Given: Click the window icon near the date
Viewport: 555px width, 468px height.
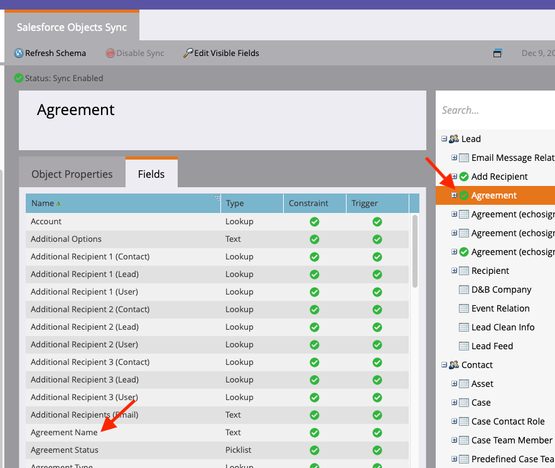Looking at the screenshot, I should coord(497,53).
